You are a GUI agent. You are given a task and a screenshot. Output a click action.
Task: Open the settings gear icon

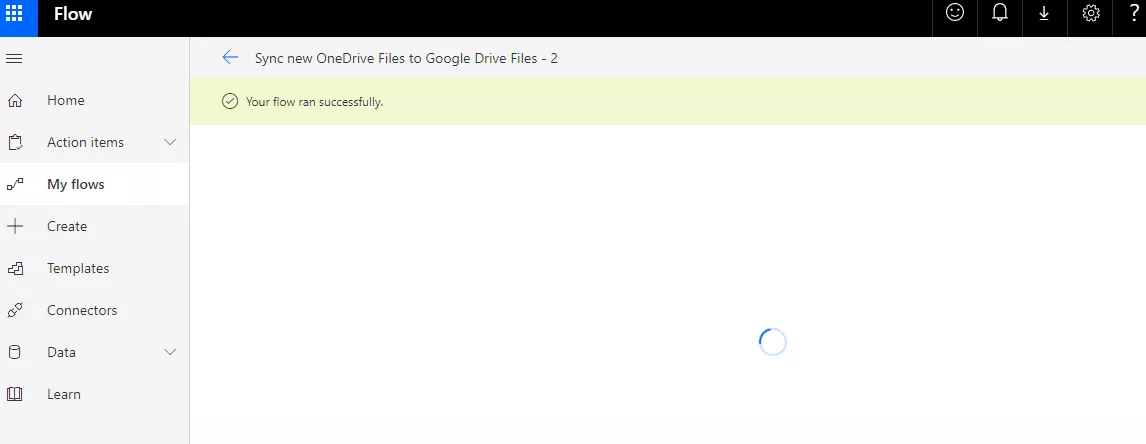[1090, 13]
